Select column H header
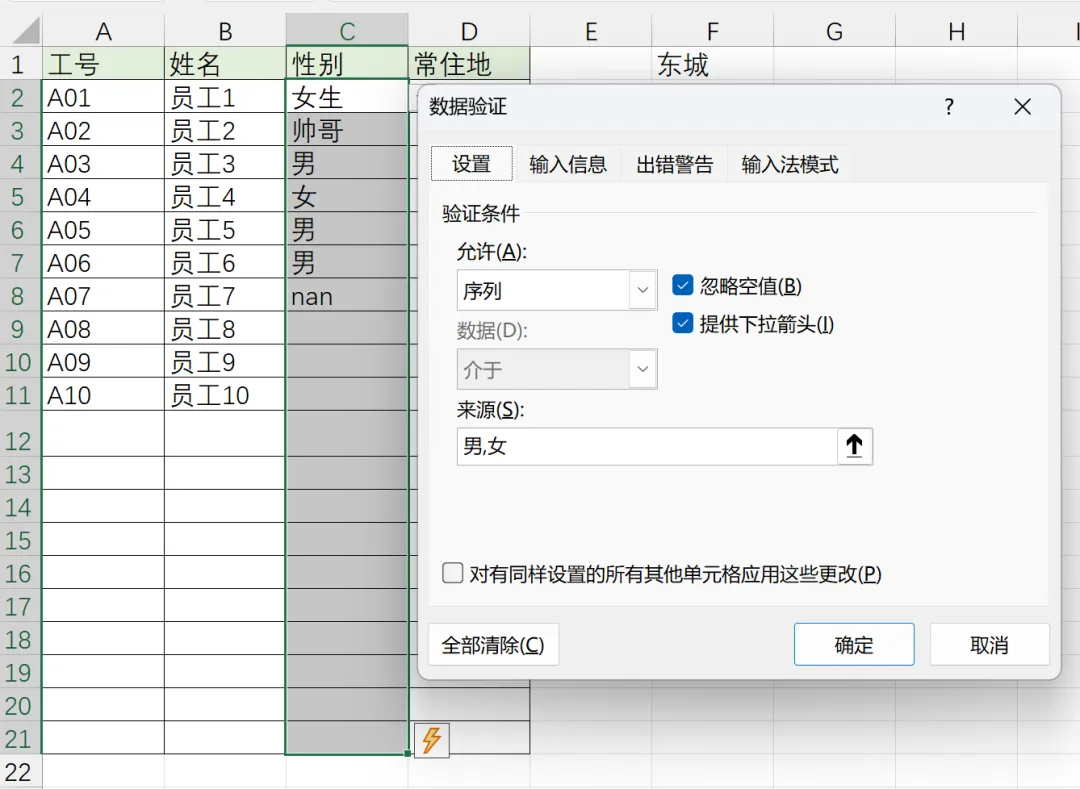 [x=957, y=31]
